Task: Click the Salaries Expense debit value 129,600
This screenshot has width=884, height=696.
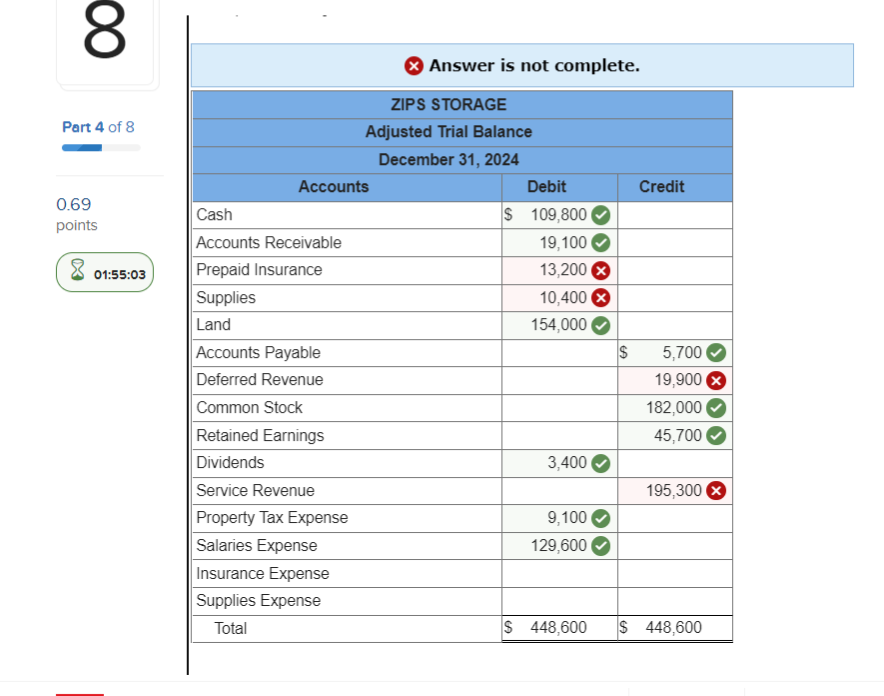Action: point(558,546)
